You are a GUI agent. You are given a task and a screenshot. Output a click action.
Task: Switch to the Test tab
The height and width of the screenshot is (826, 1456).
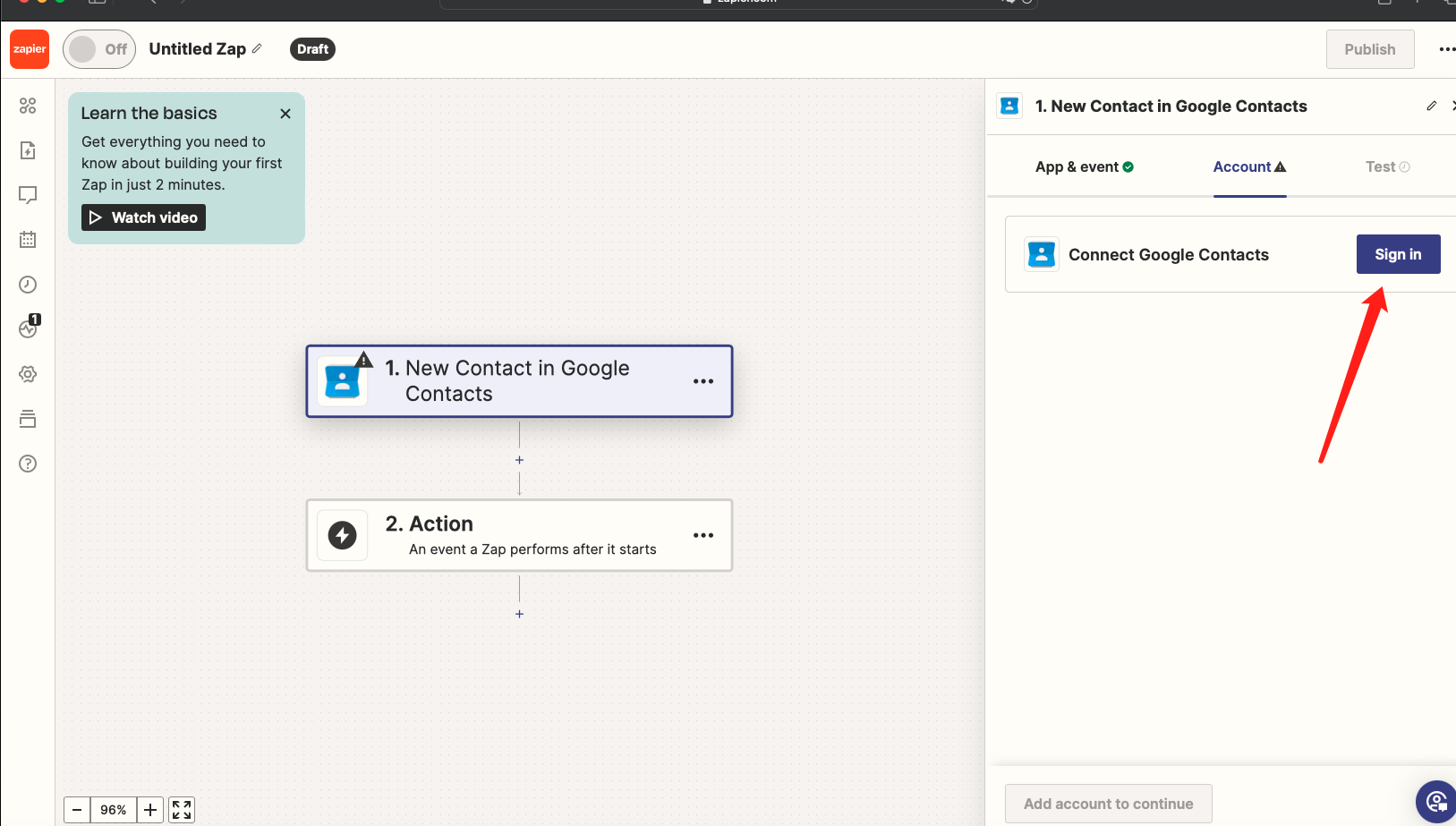pos(1387,166)
